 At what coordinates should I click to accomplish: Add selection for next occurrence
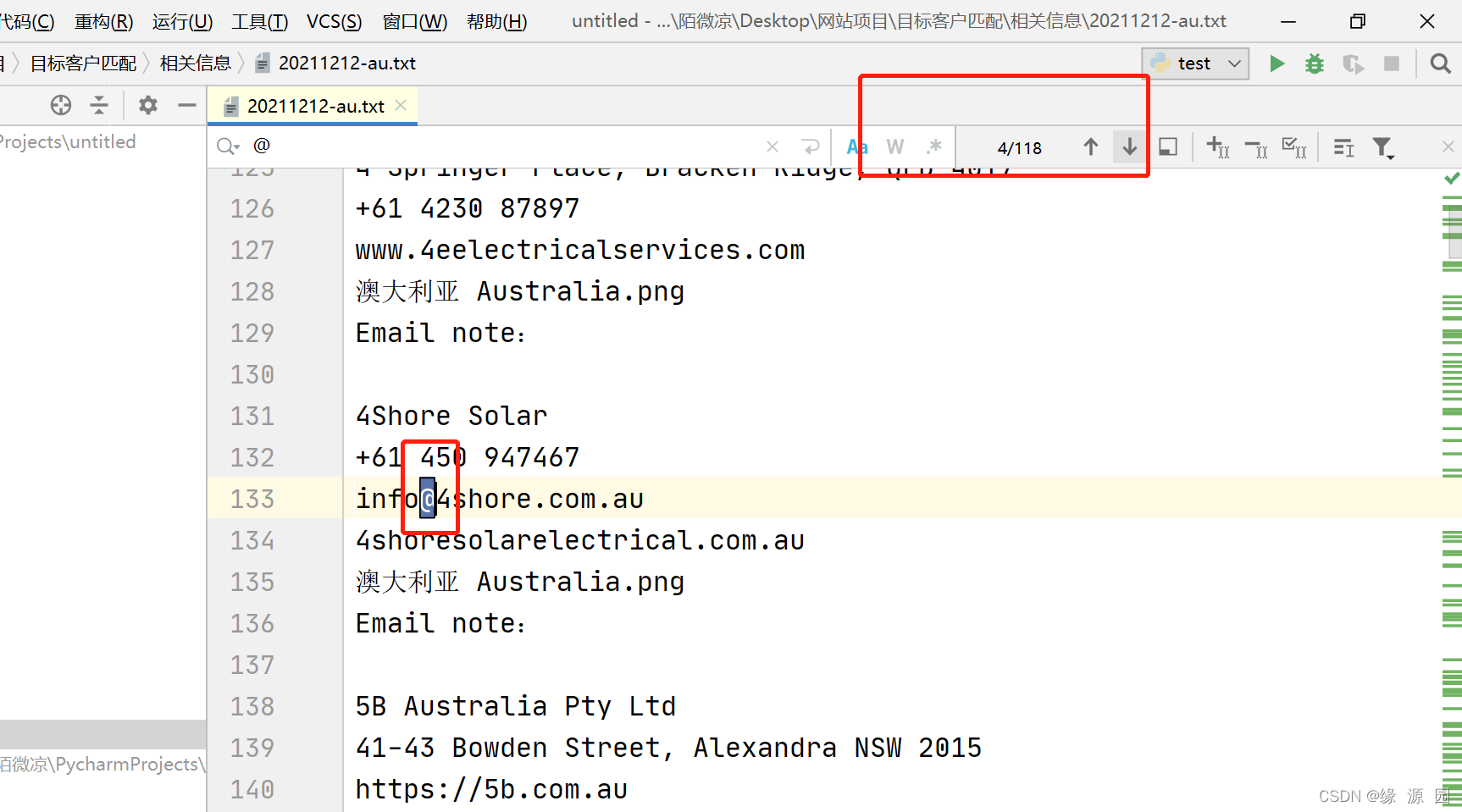(x=1218, y=147)
